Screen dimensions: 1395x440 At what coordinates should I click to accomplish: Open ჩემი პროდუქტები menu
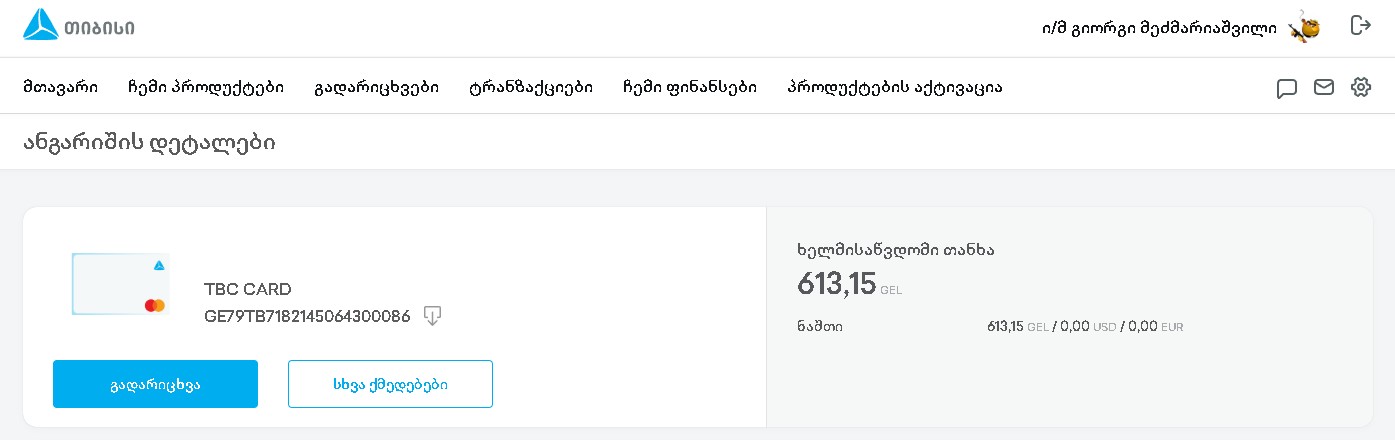click(x=206, y=87)
